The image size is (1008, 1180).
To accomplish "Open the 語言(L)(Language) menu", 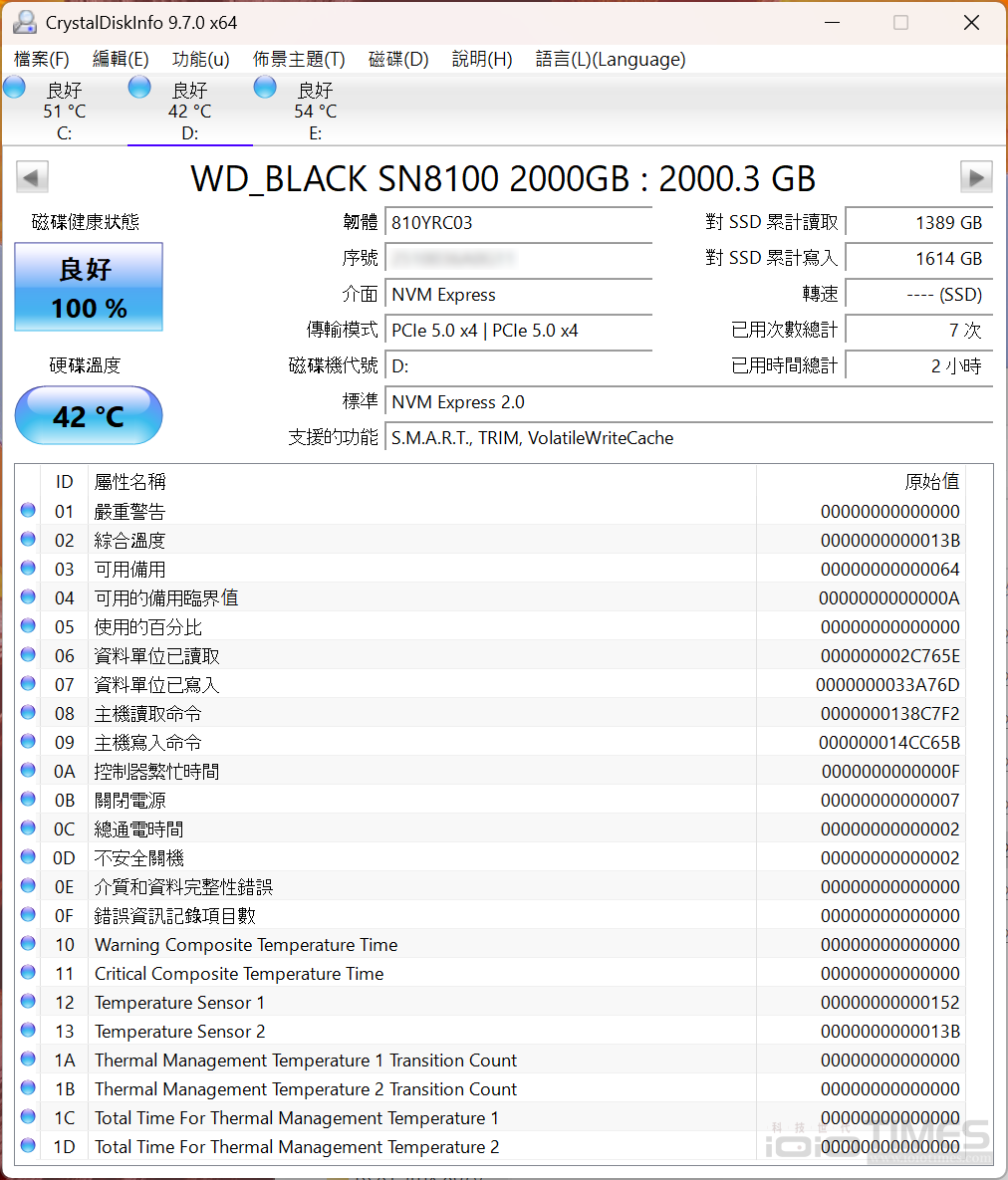I will [x=611, y=60].
